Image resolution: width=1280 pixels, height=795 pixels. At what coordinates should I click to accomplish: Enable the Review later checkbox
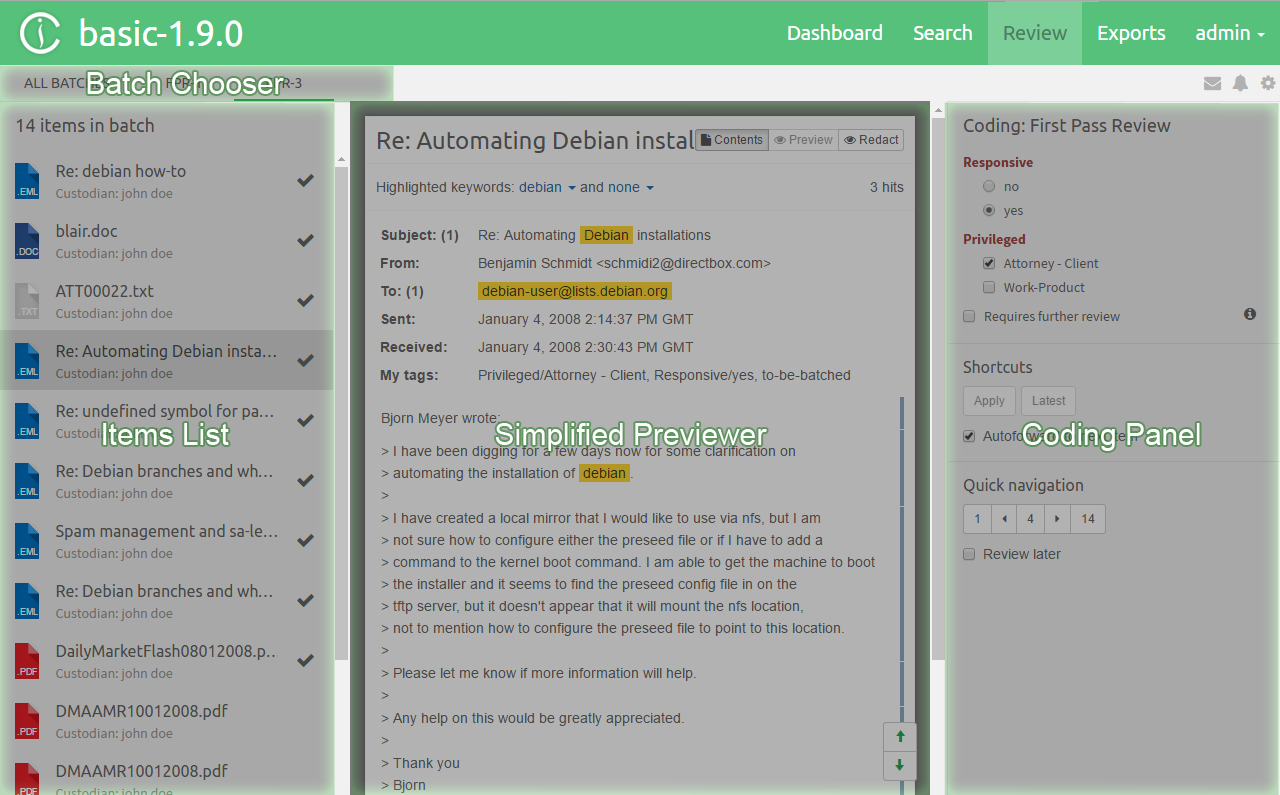pyautogui.click(x=968, y=554)
